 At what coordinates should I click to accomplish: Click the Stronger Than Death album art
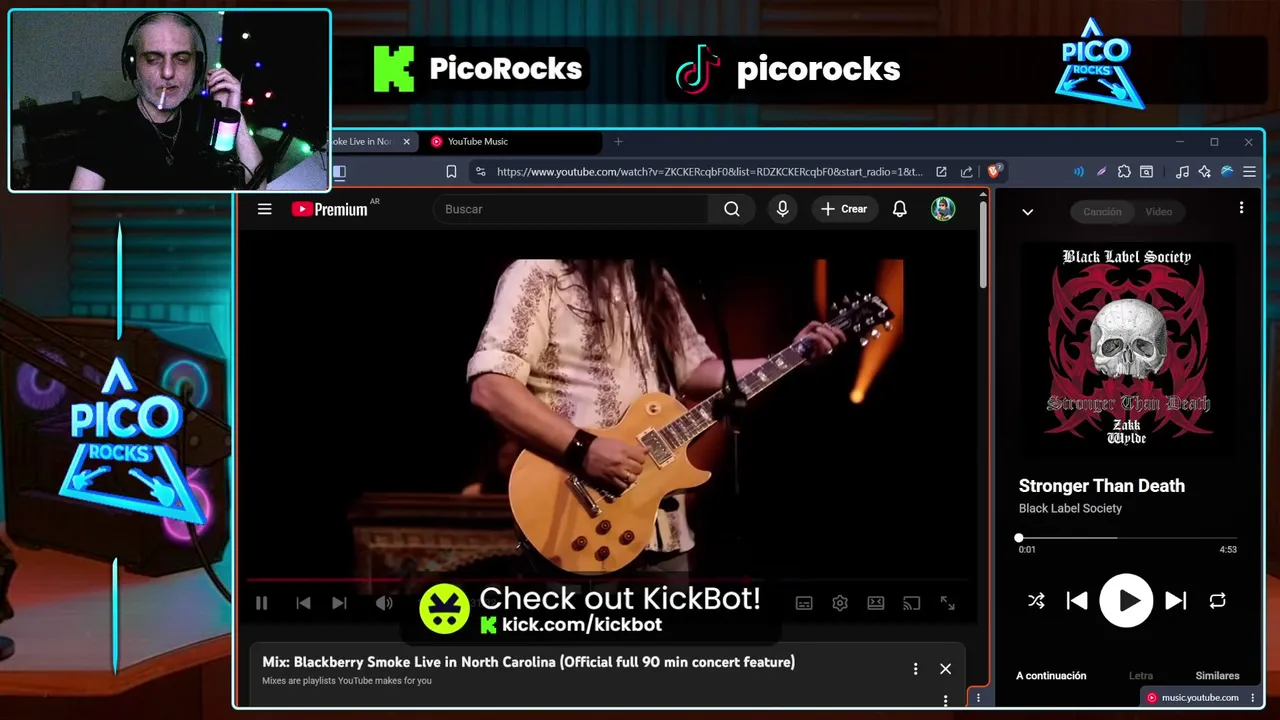(x=1127, y=349)
